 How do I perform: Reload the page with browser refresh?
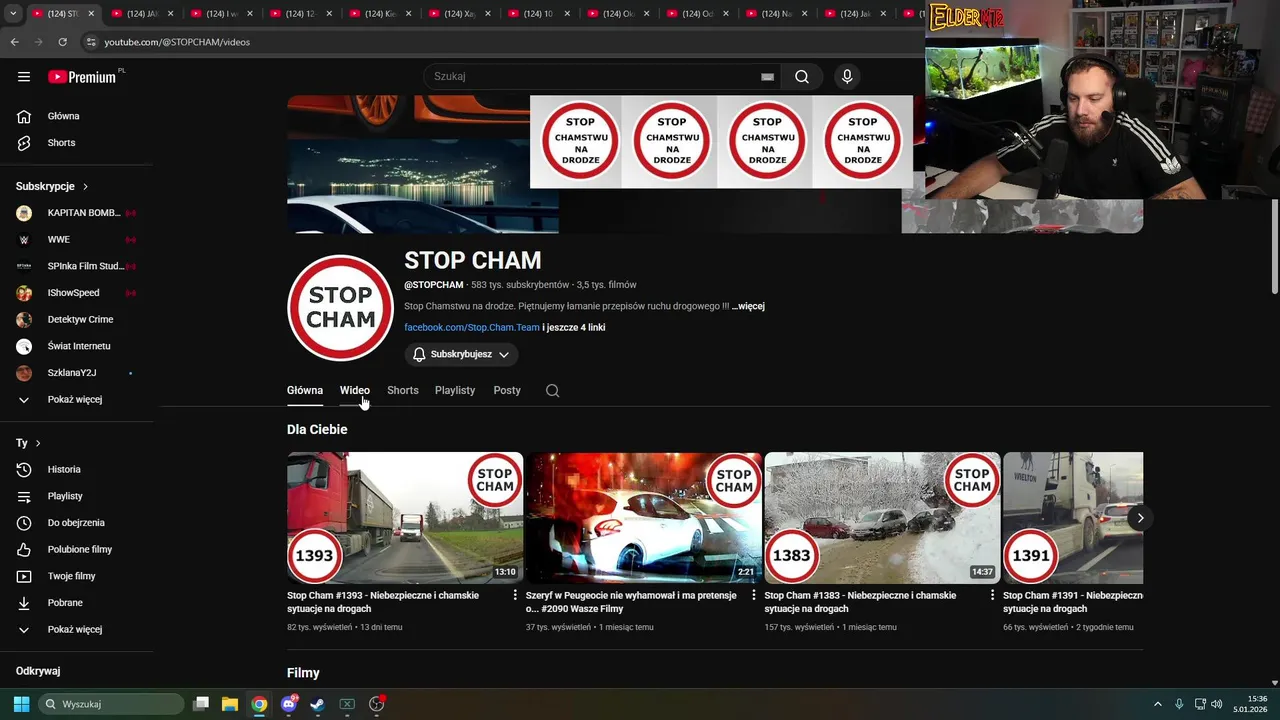pos(62,42)
